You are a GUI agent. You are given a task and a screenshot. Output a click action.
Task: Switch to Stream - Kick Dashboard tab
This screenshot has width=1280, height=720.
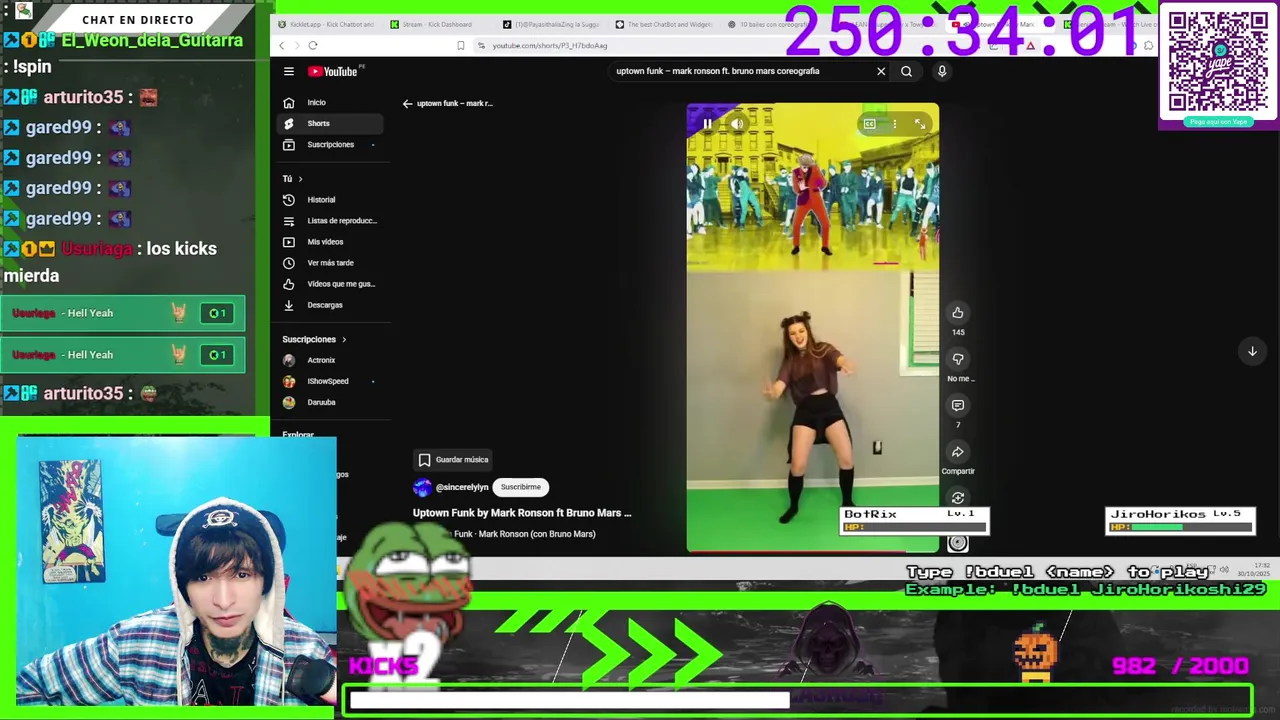438,24
